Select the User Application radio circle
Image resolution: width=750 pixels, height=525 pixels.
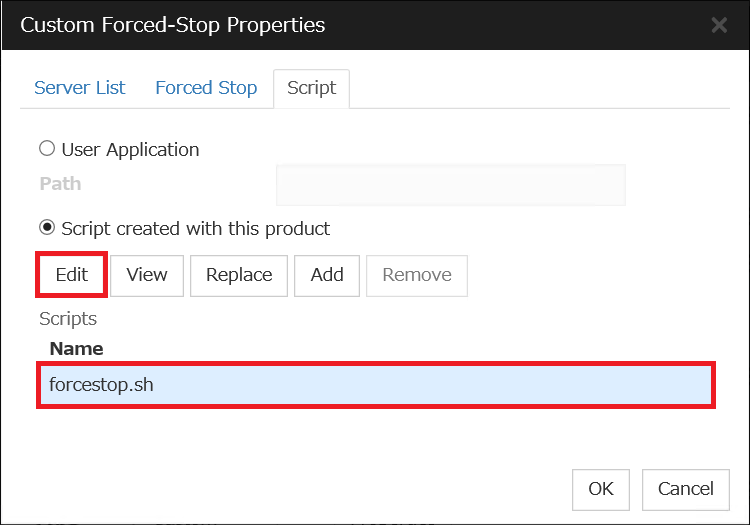coord(47,149)
